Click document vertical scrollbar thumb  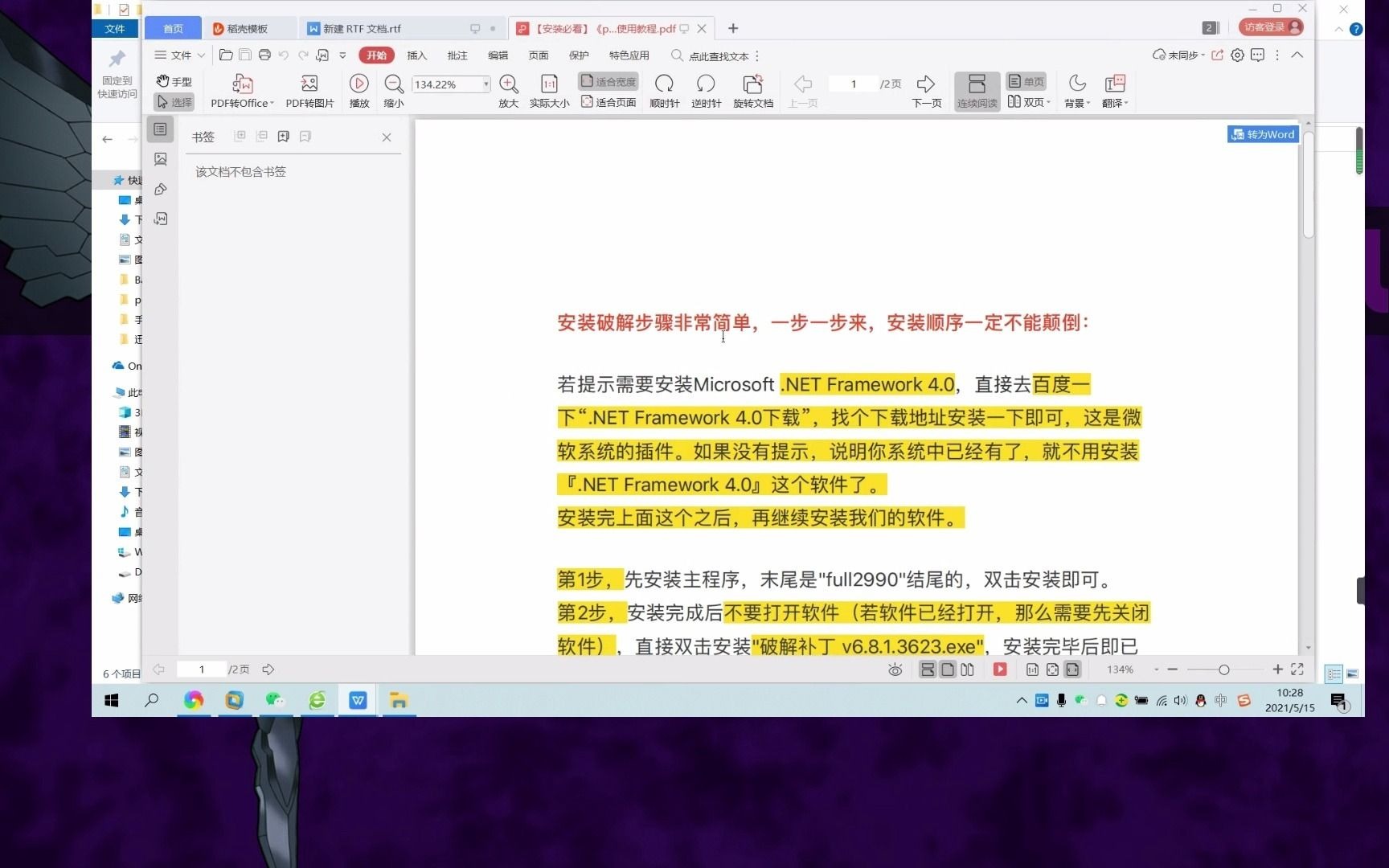1309,185
